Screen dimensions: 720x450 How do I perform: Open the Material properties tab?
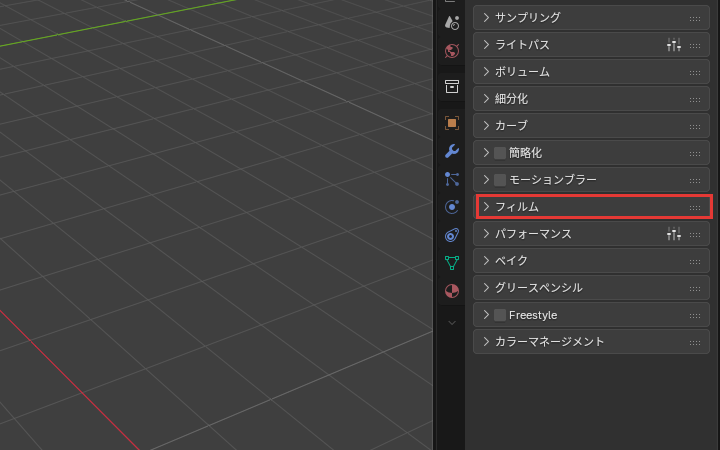tap(452, 291)
